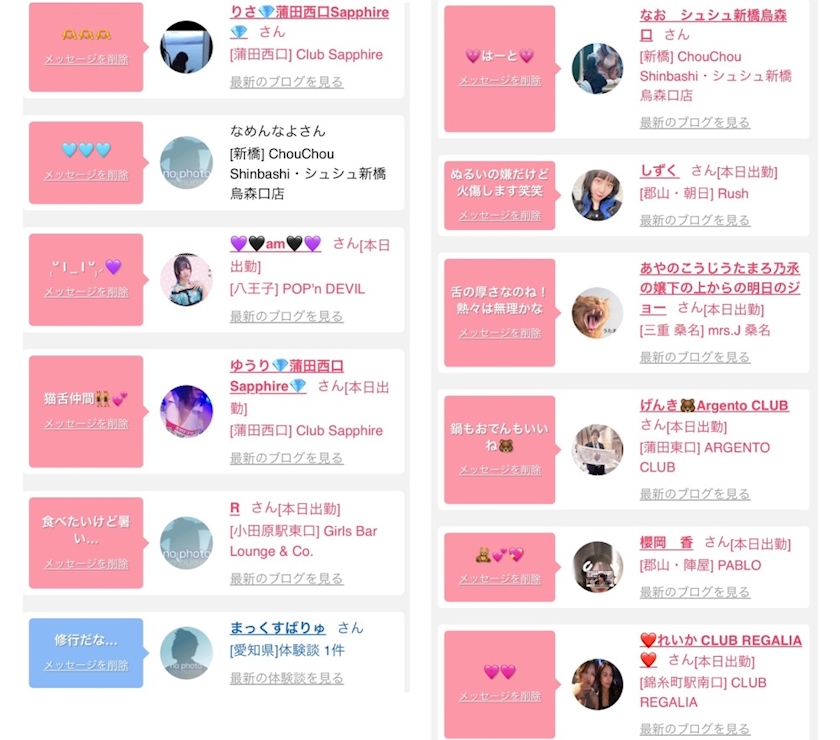This screenshot has width=840, height=740.
Task: Open the ゆうり蒲田西口 Sapphire name link
Action: 268,376
